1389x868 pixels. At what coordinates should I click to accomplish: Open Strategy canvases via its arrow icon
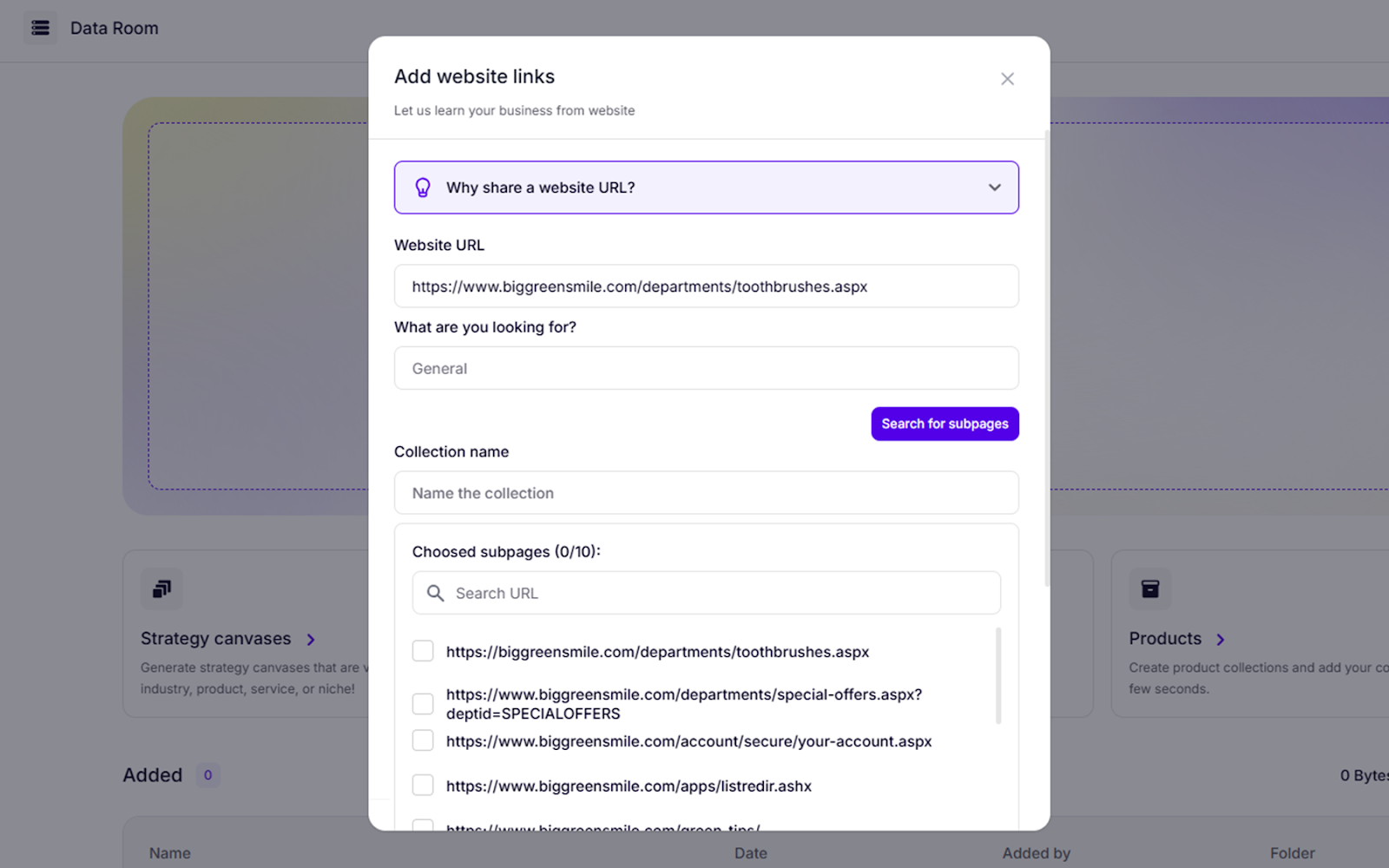click(311, 639)
